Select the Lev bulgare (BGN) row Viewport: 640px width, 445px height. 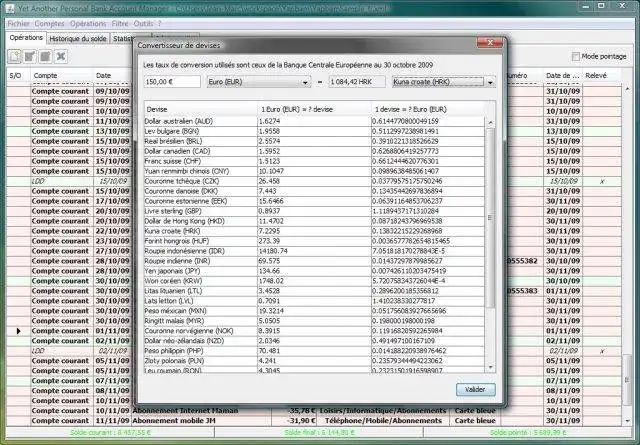click(x=314, y=131)
